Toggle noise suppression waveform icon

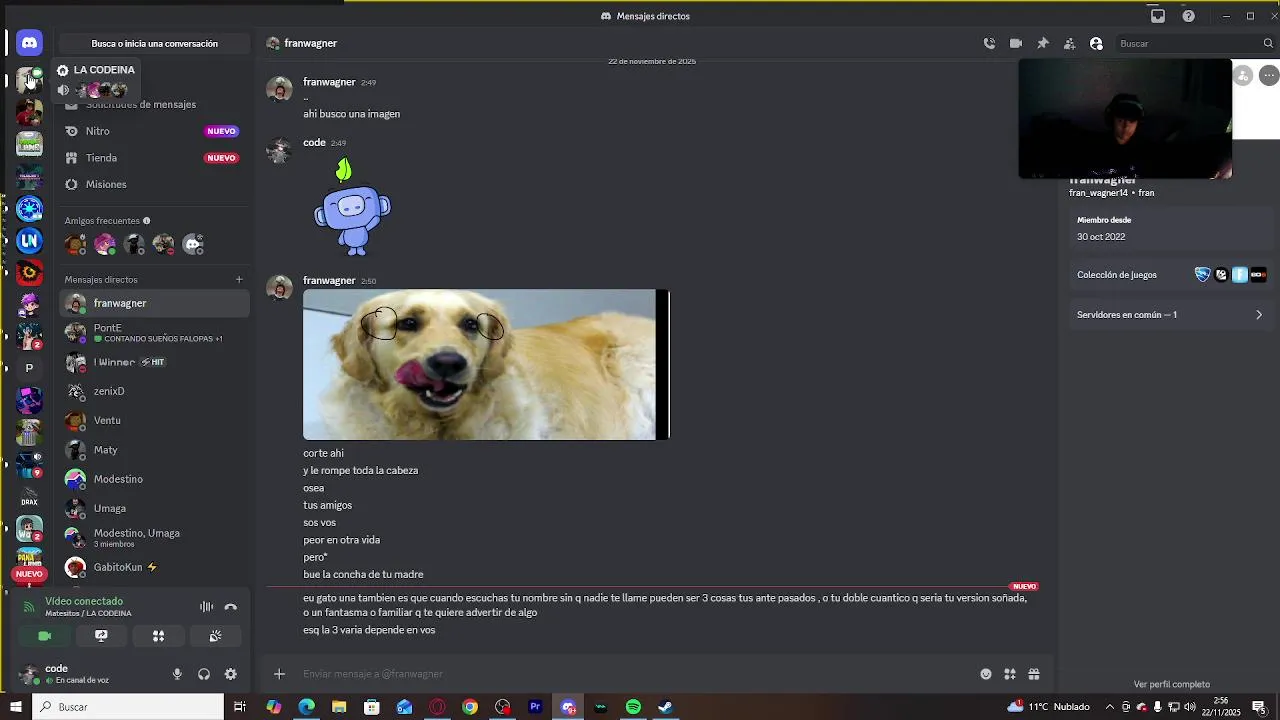coord(206,607)
